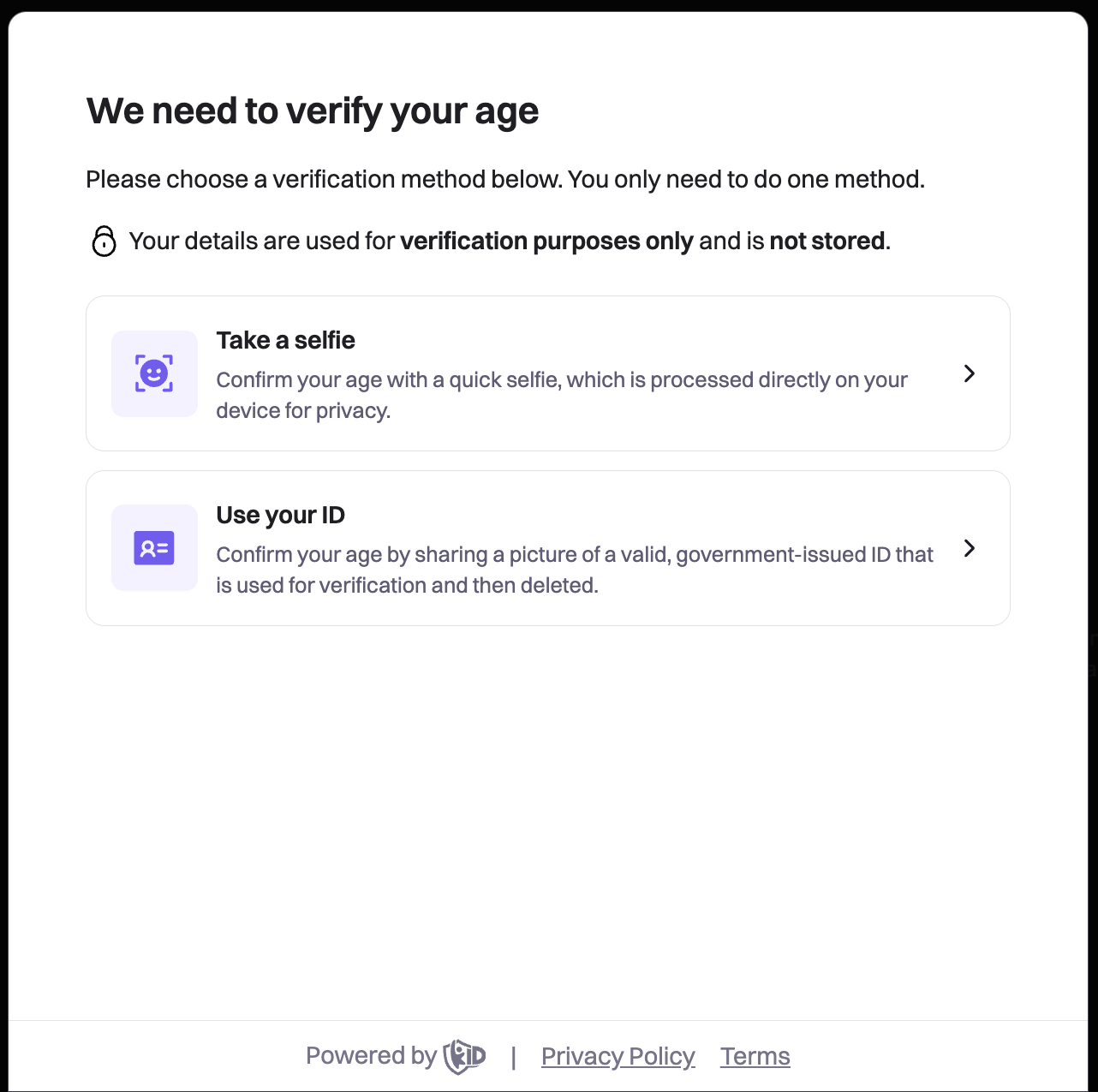This screenshot has width=1098, height=1092.
Task: Open the Privacy Policy link
Action: 618,1056
